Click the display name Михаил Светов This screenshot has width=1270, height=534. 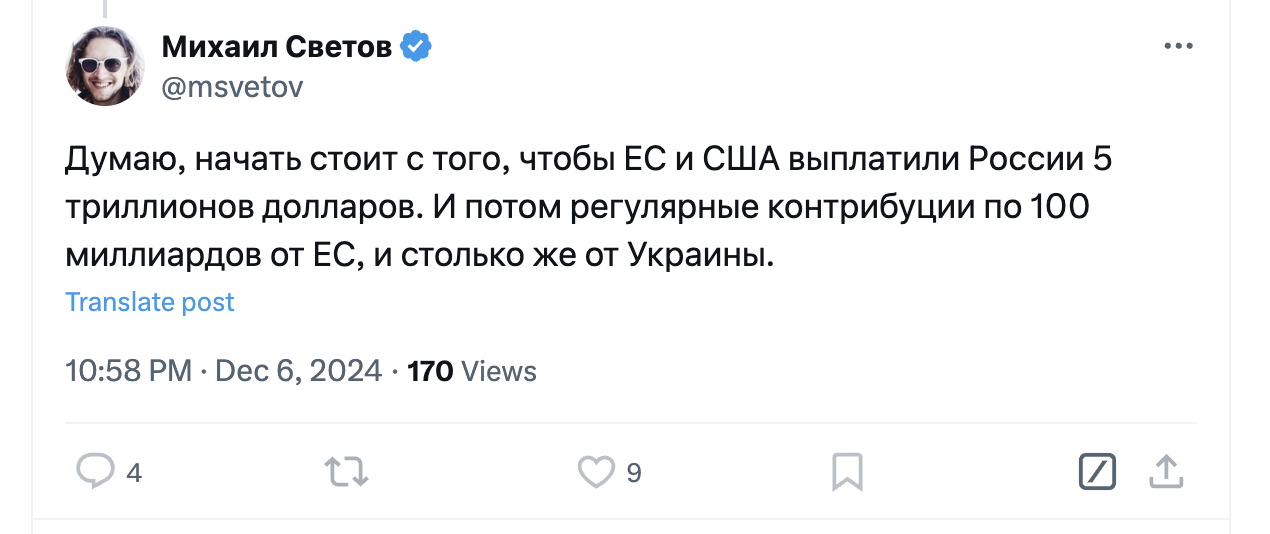point(276,46)
